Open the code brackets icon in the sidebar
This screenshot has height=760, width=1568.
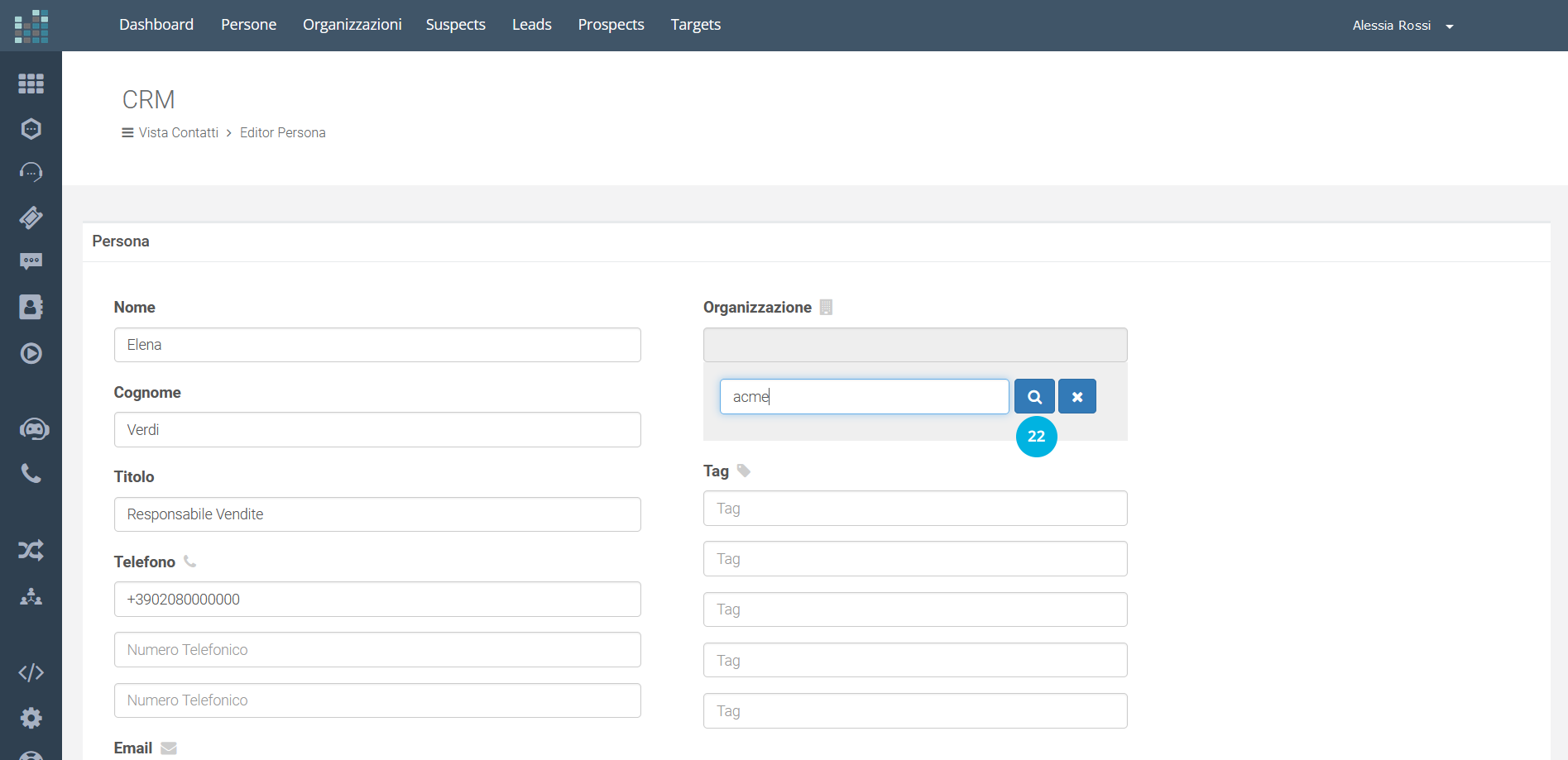pyautogui.click(x=31, y=672)
